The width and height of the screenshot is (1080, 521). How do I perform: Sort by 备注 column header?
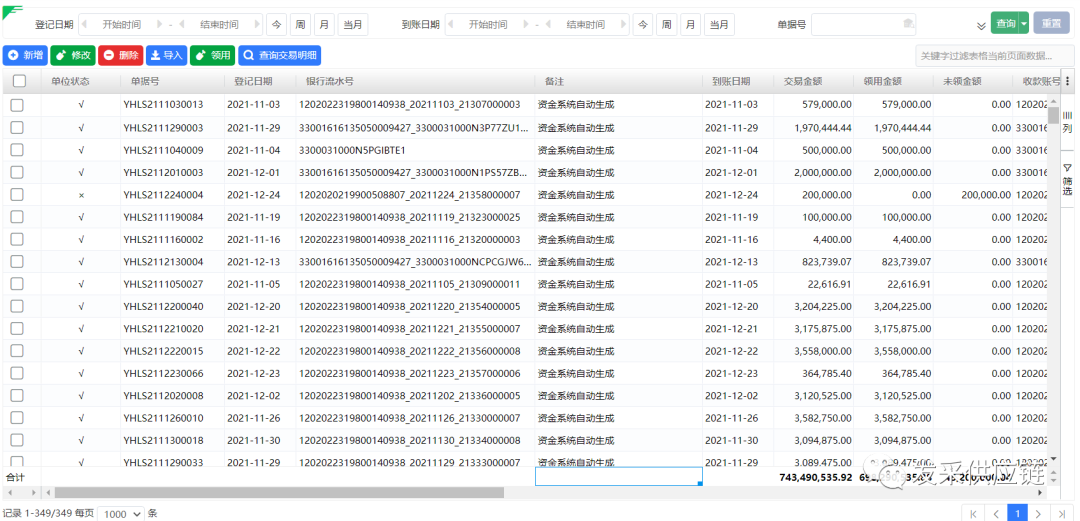[554, 81]
